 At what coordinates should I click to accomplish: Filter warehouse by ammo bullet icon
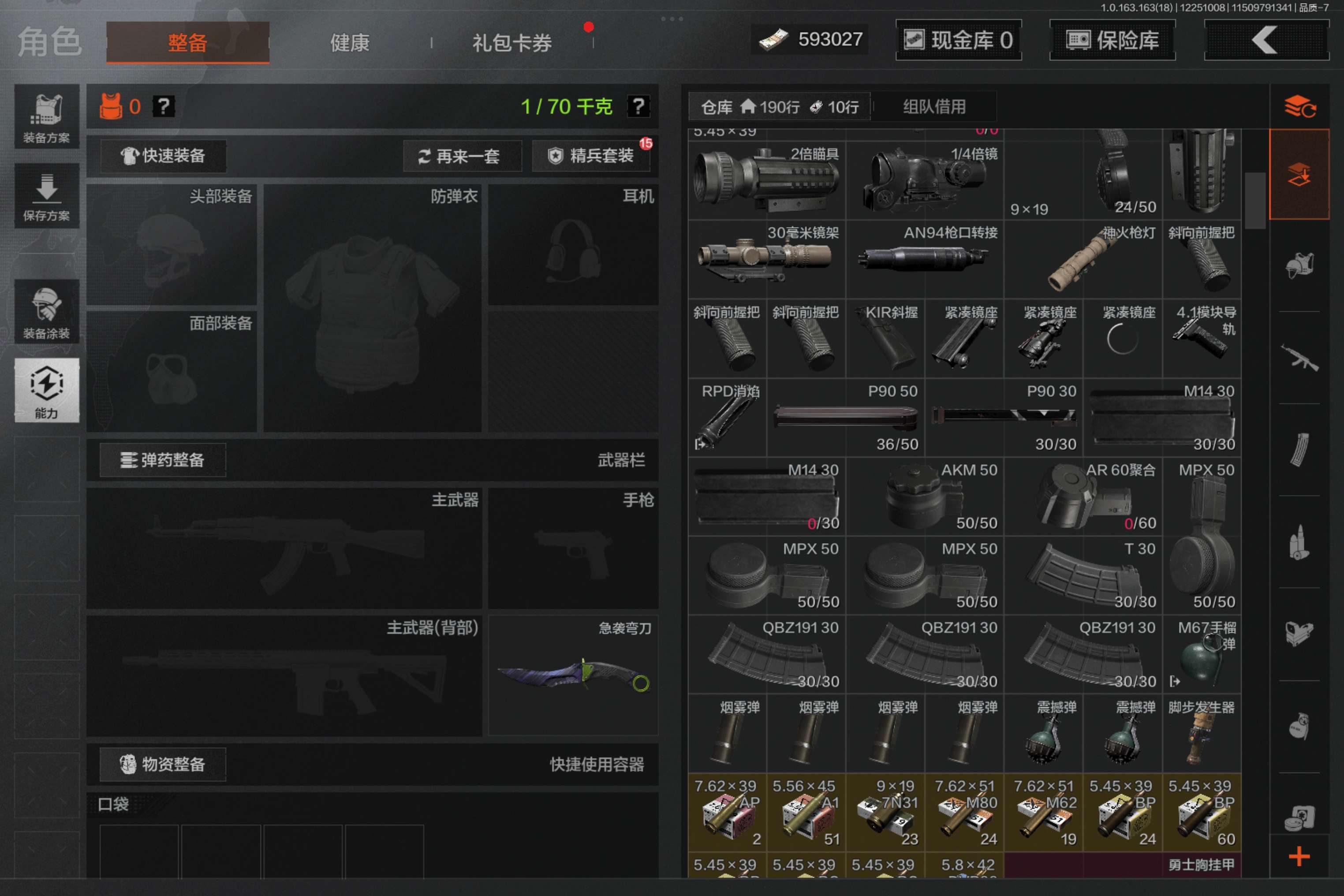(x=1299, y=542)
